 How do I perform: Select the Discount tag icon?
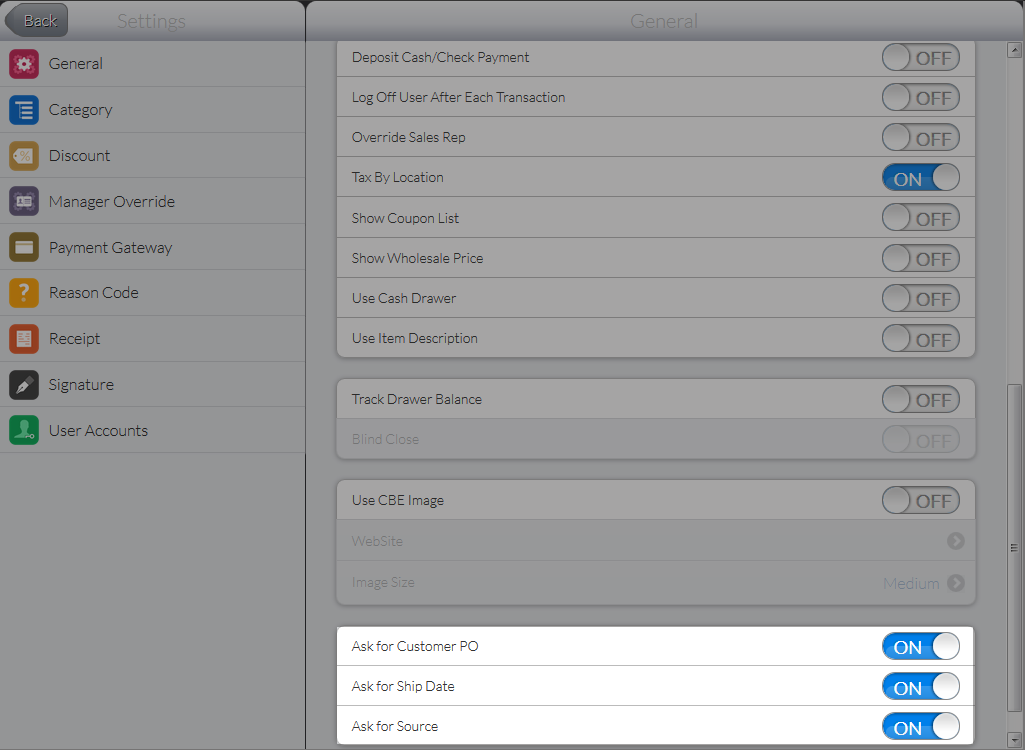pos(24,156)
